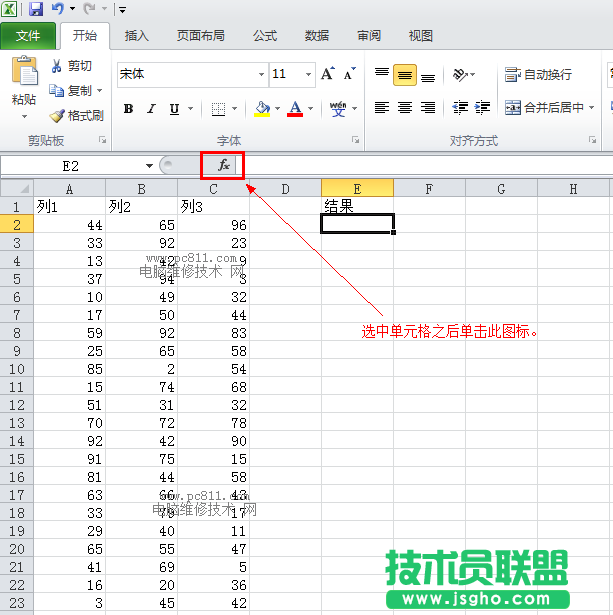Select row 10 header
The width and height of the screenshot is (613, 615).
click(x=17, y=369)
